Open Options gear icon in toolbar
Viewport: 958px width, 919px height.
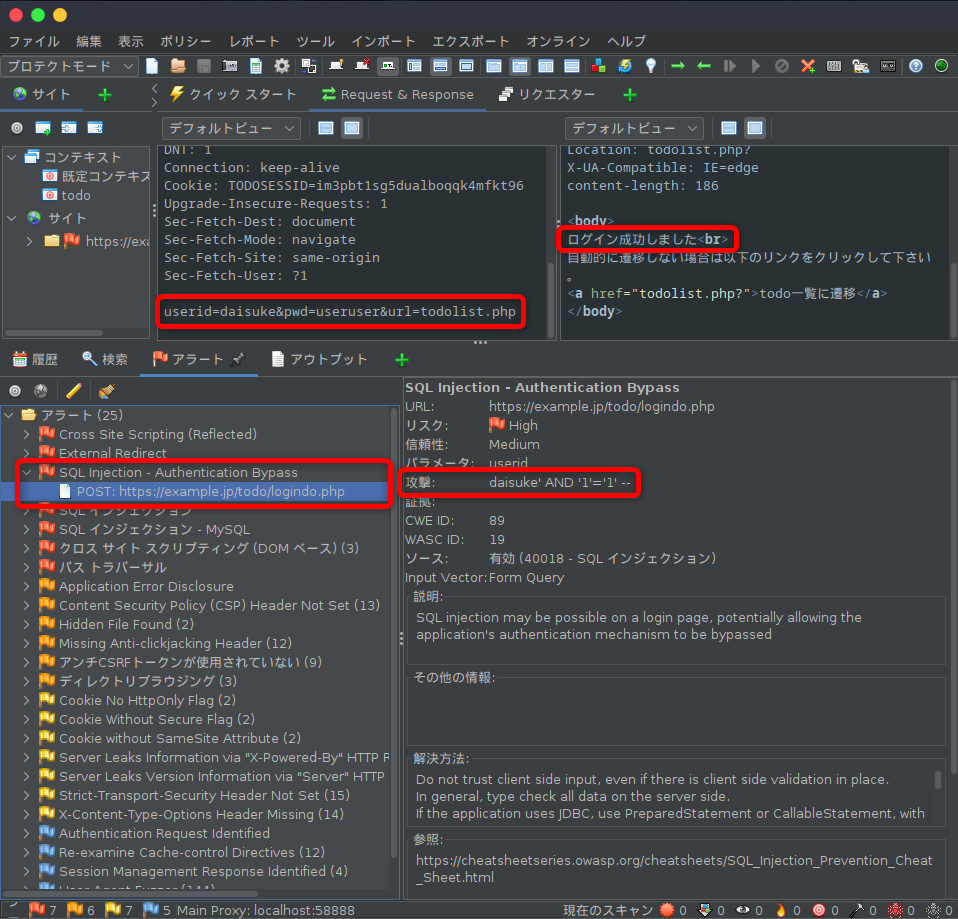282,66
